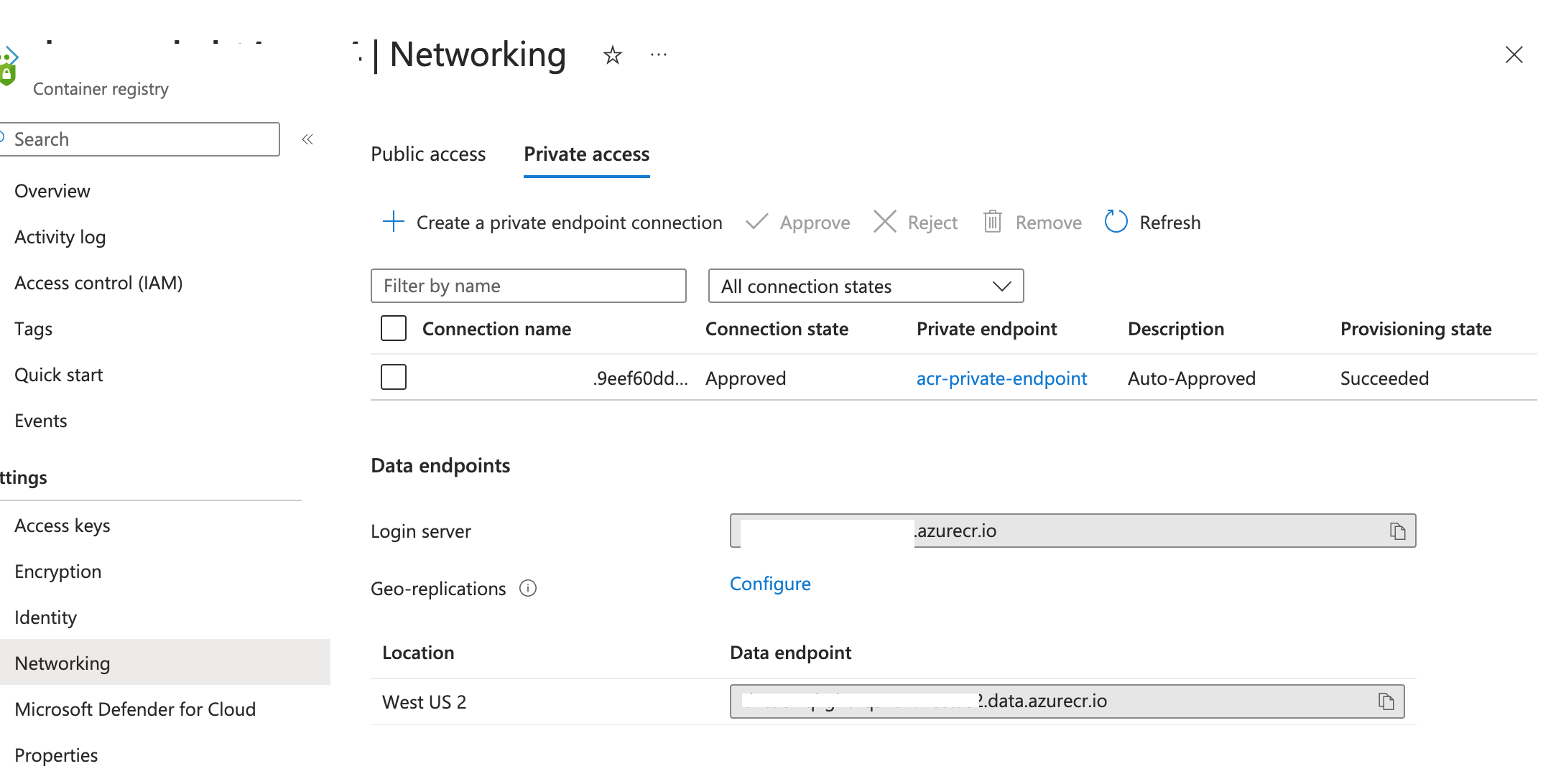Create a private endpoint connection
The height and width of the screenshot is (784, 1566).
(x=553, y=222)
